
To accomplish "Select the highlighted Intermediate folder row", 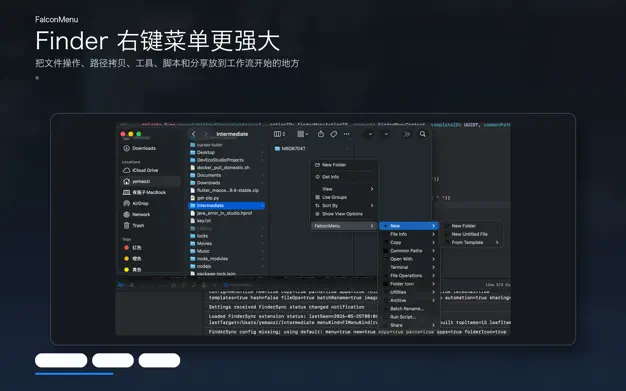I will (x=226, y=206).
